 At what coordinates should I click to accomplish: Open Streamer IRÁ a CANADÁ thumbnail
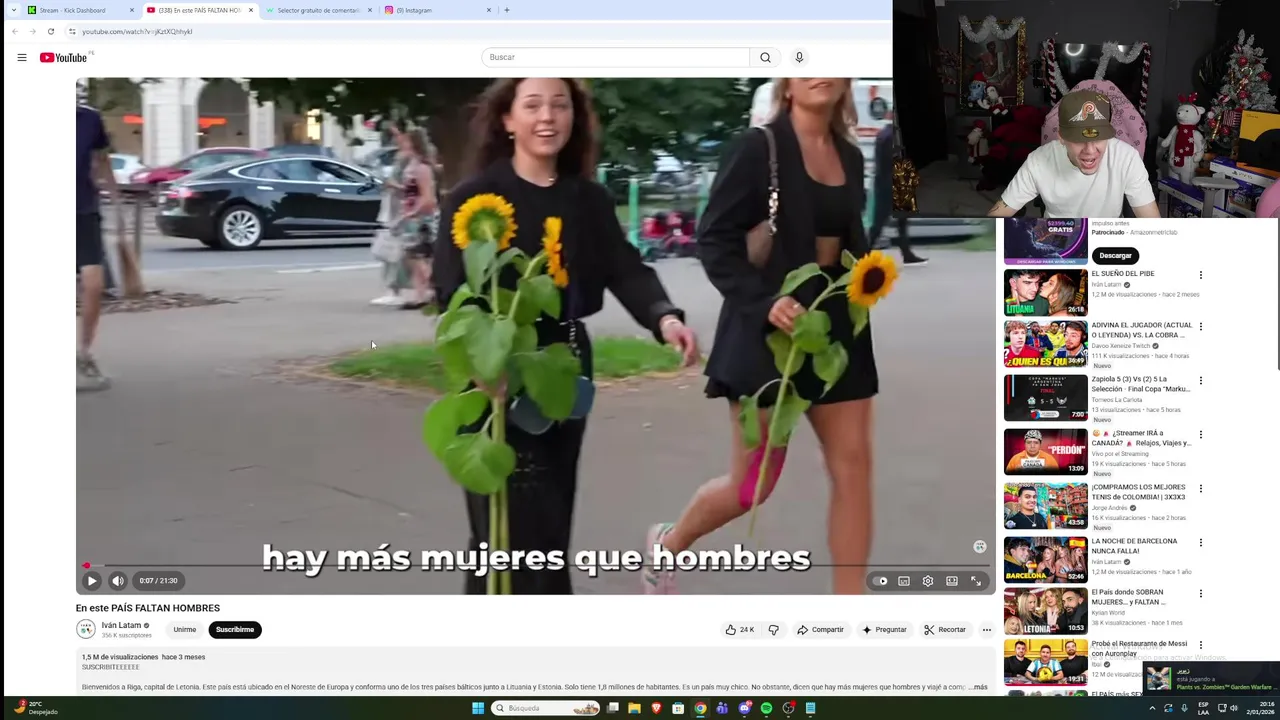[x=1045, y=452]
